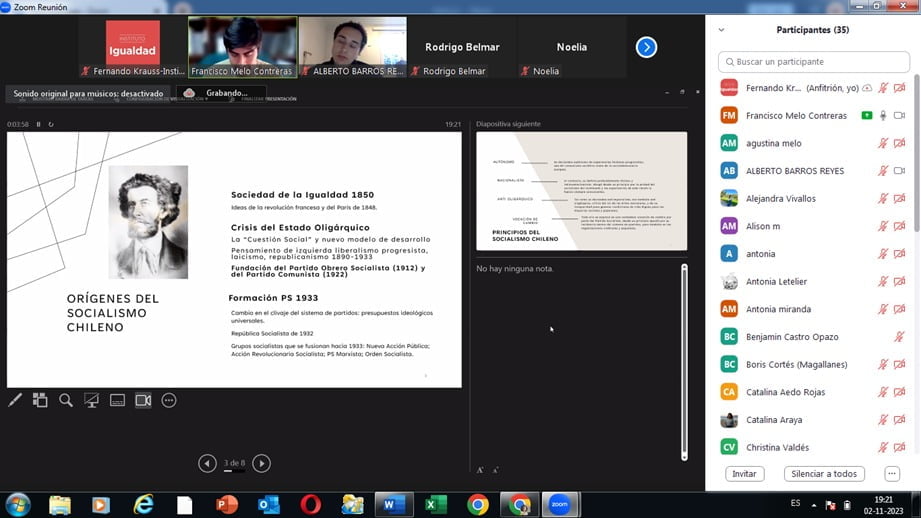Toggle subtitles icon below the slide

117,400
